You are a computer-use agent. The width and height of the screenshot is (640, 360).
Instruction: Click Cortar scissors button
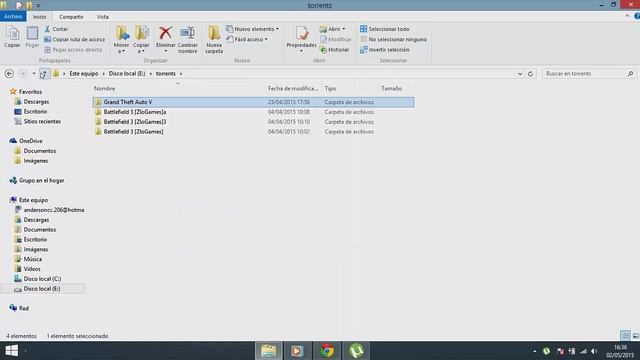[x=56, y=29]
